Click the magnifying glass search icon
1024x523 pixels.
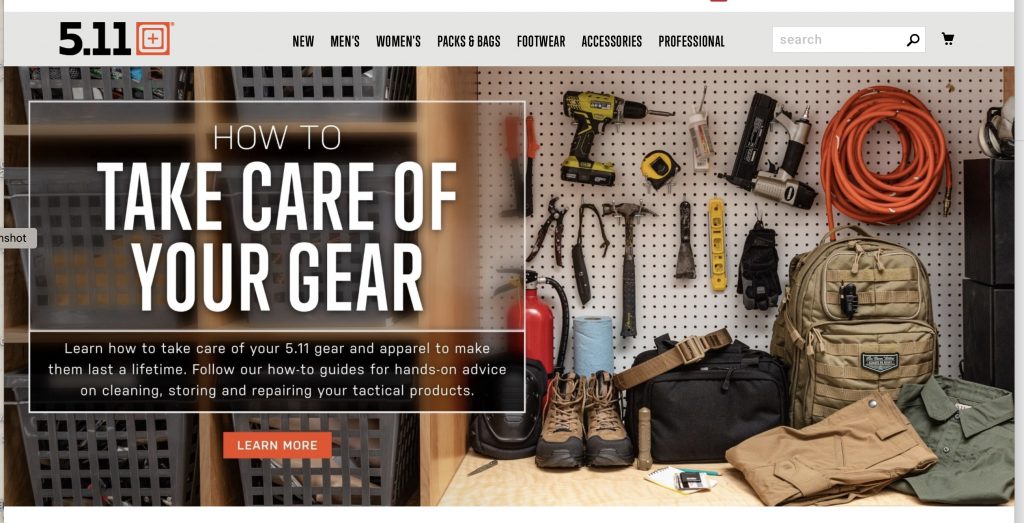(913, 40)
